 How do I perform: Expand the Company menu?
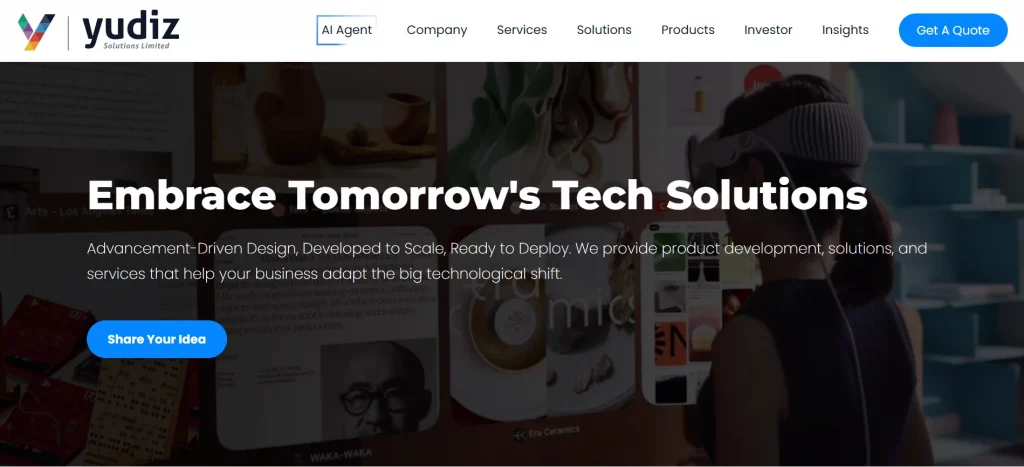tap(437, 30)
